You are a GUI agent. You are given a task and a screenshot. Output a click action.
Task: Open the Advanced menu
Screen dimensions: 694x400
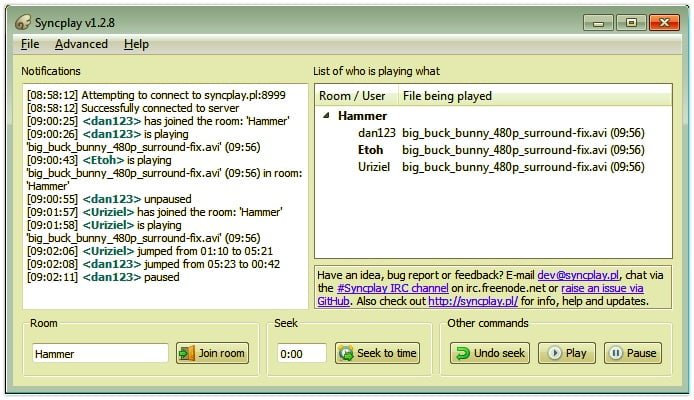(x=81, y=44)
